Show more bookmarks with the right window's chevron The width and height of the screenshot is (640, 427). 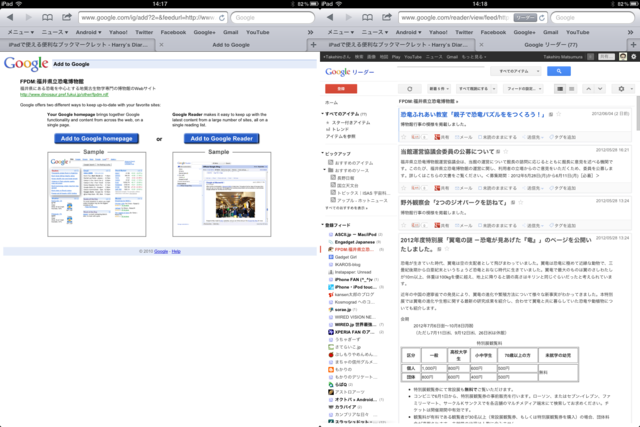(x=630, y=32)
